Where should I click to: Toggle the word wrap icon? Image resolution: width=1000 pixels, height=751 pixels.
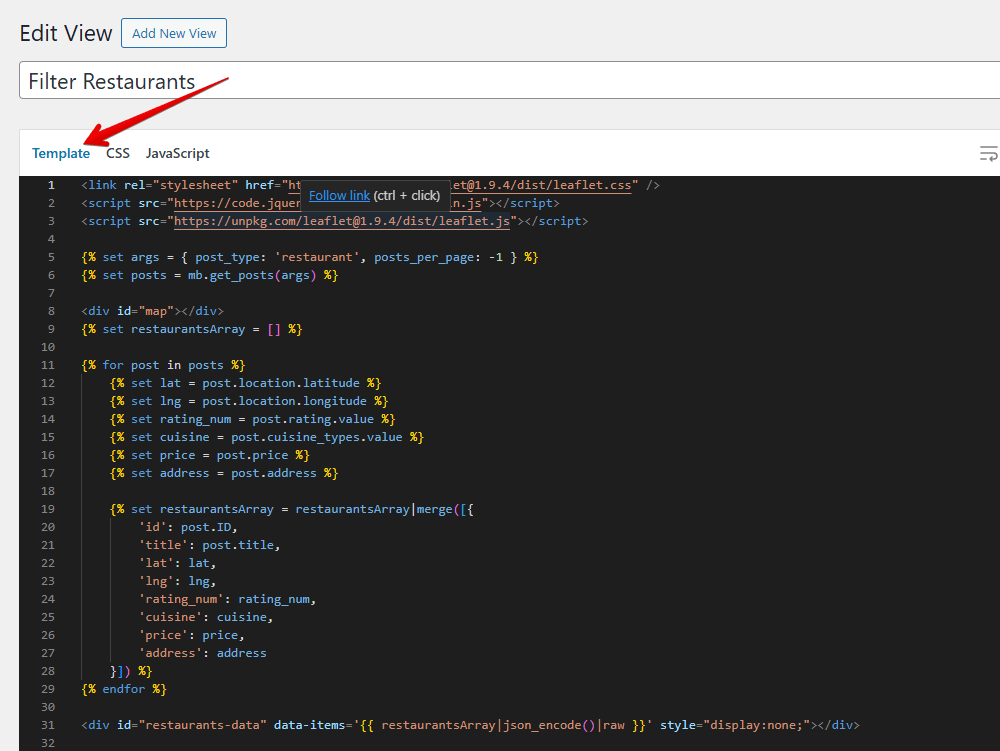click(x=987, y=153)
